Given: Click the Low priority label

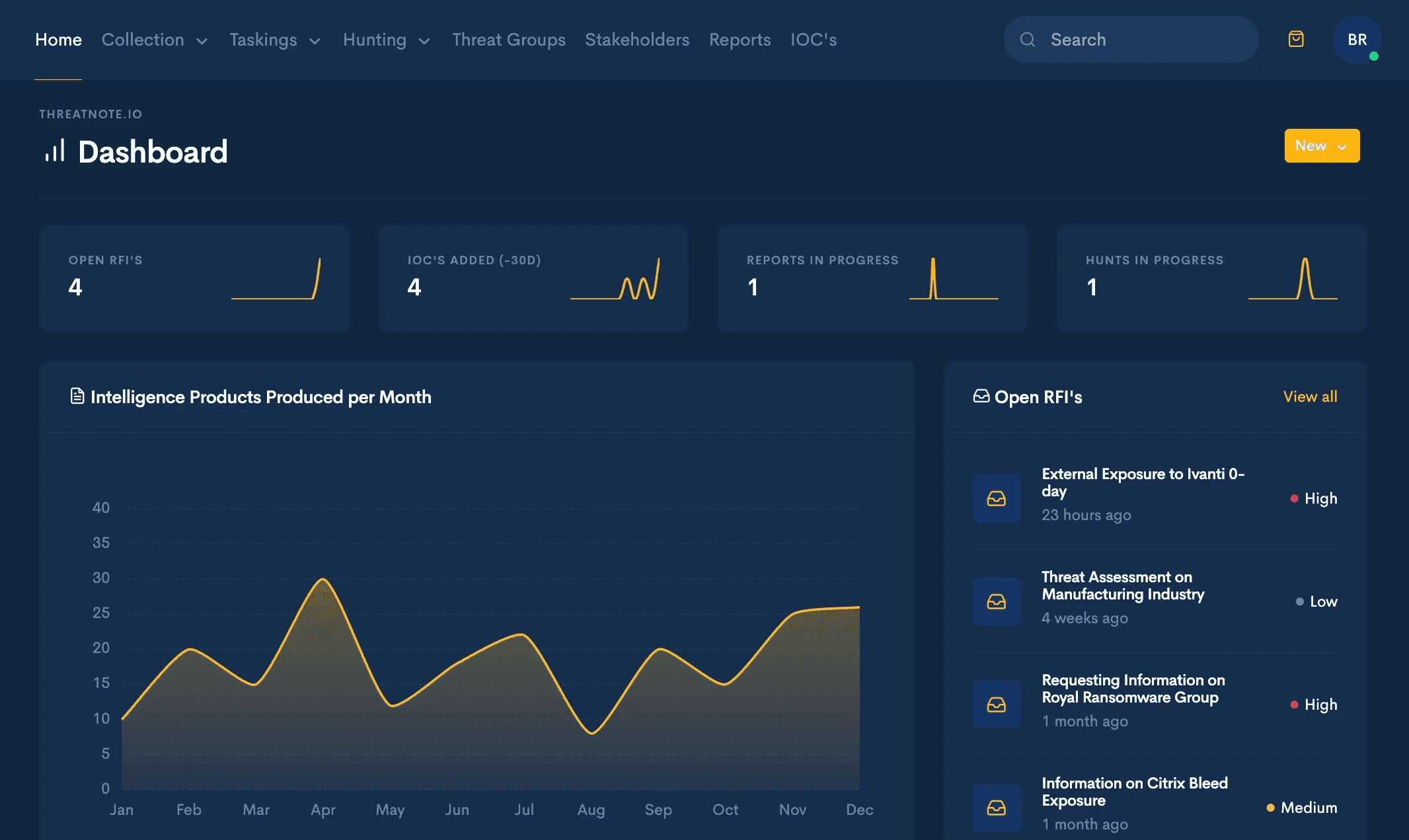Looking at the screenshot, I should point(1316,601).
